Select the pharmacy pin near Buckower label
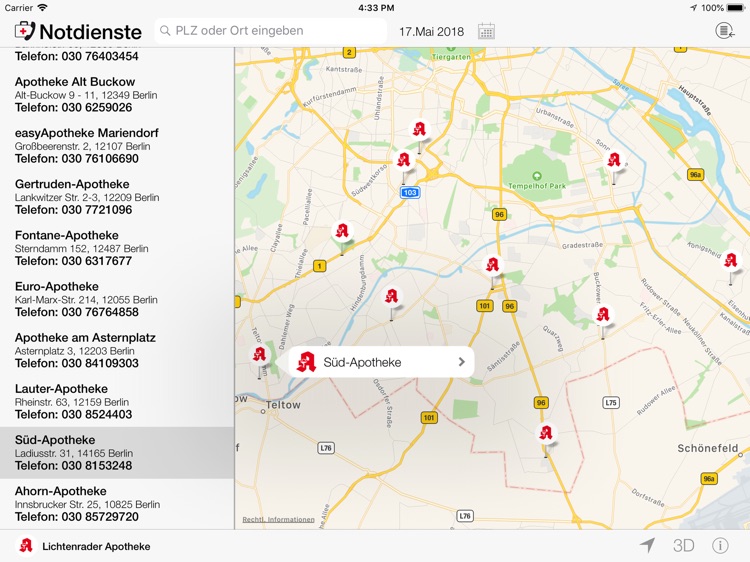Screen dimensions: 750x562 (603, 315)
